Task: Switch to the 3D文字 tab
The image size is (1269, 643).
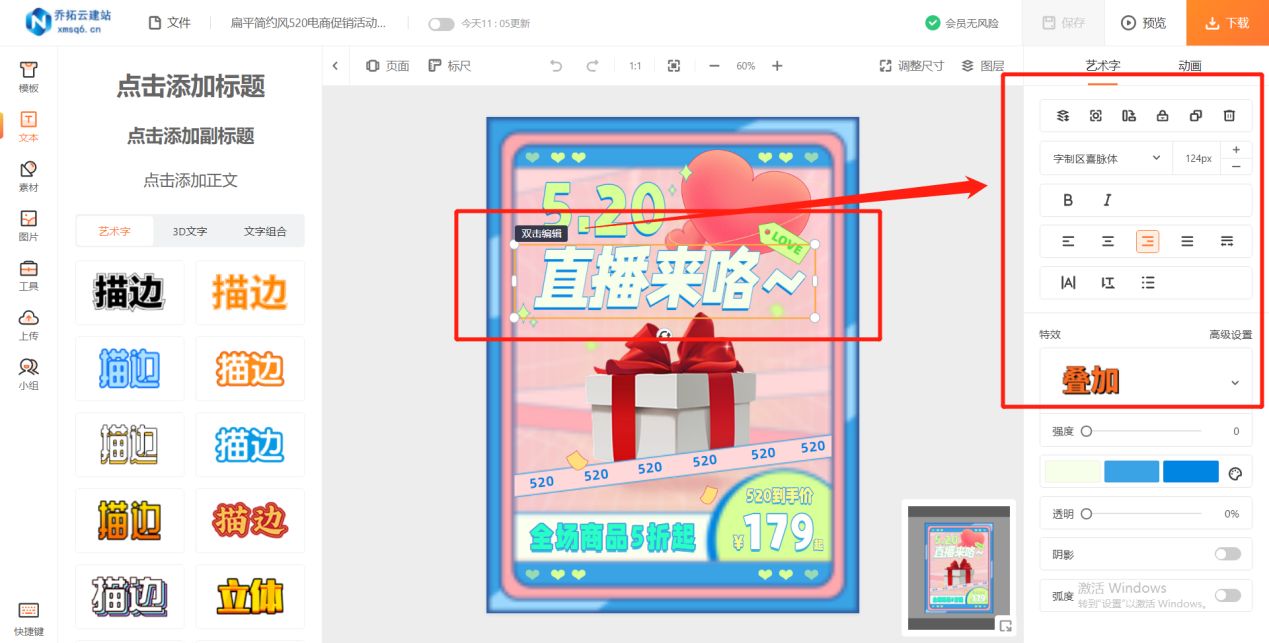Action: click(x=189, y=230)
